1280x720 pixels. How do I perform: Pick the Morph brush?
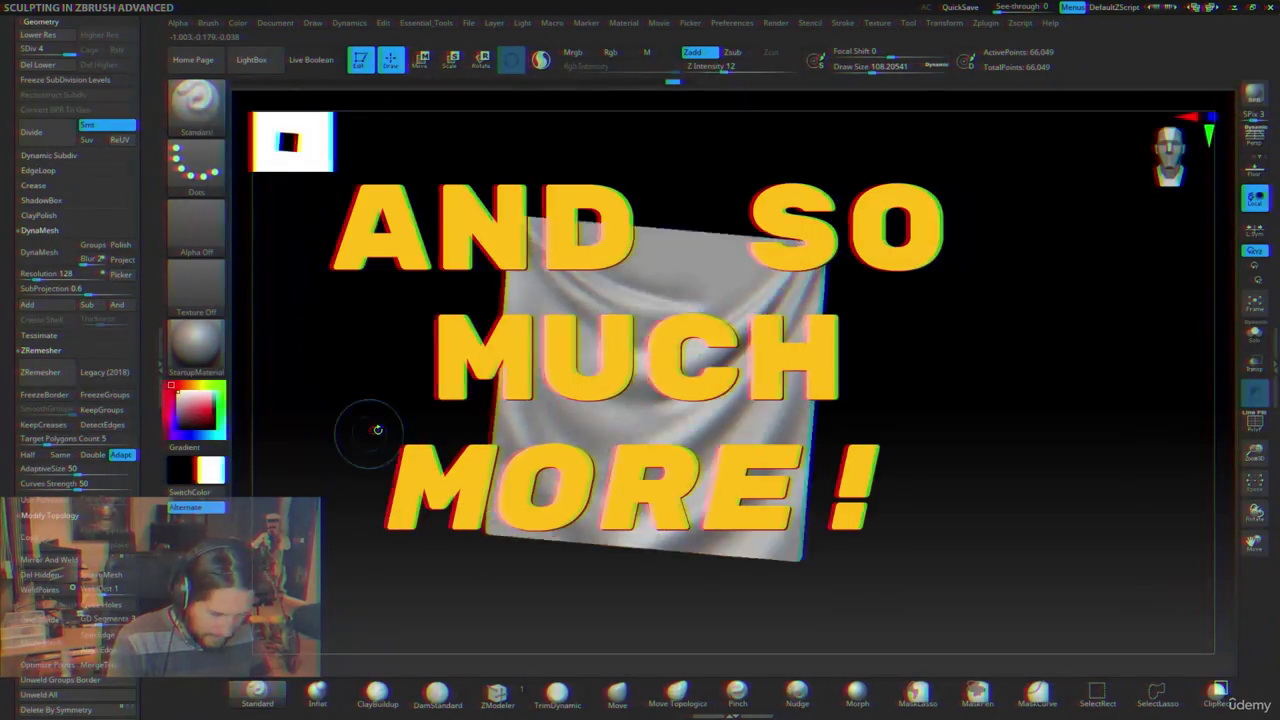(857, 695)
